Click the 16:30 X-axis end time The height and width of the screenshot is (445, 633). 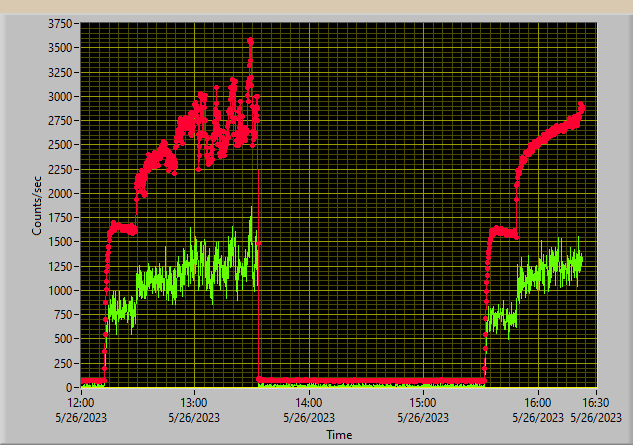point(596,403)
